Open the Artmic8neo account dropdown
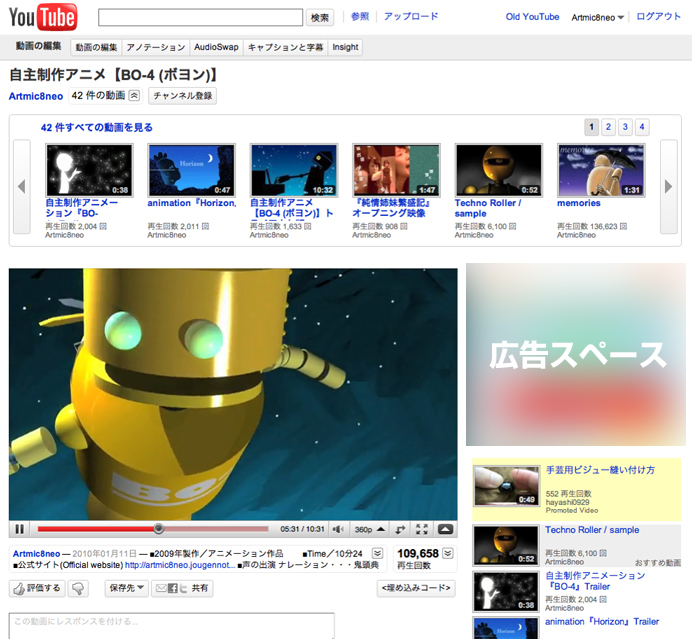692x639 pixels. point(598,18)
